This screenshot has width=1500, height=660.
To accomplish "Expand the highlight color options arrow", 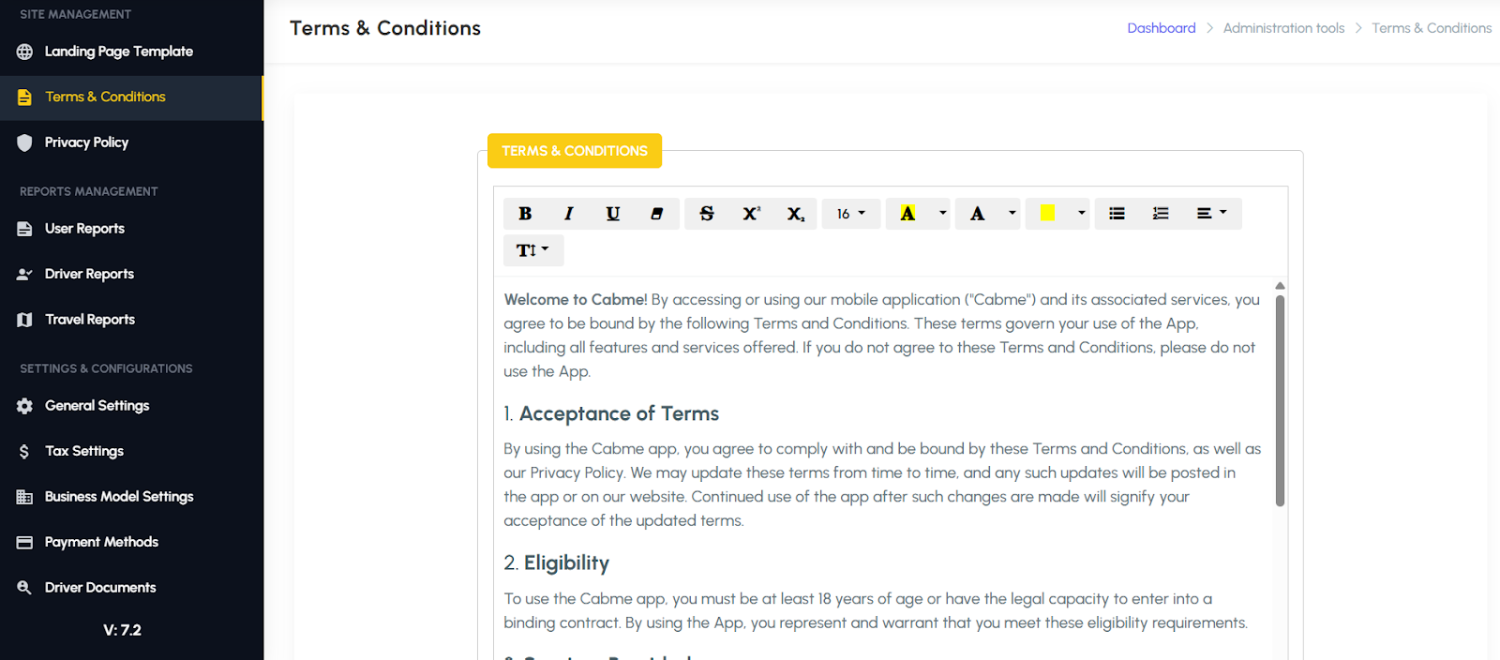I will click(942, 213).
